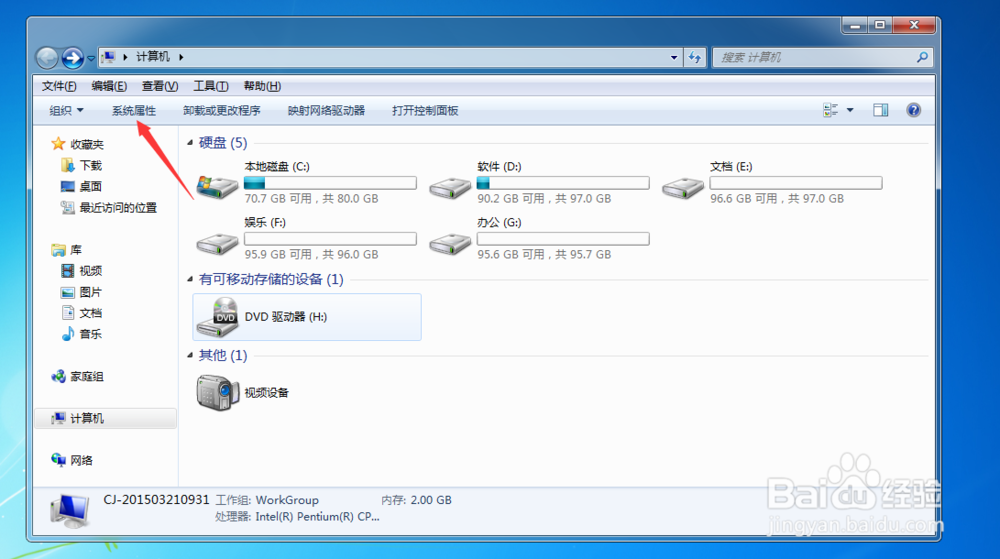This screenshot has height=559, width=1000.
Task: Click the Forward navigation arrow button
Action: [73, 57]
